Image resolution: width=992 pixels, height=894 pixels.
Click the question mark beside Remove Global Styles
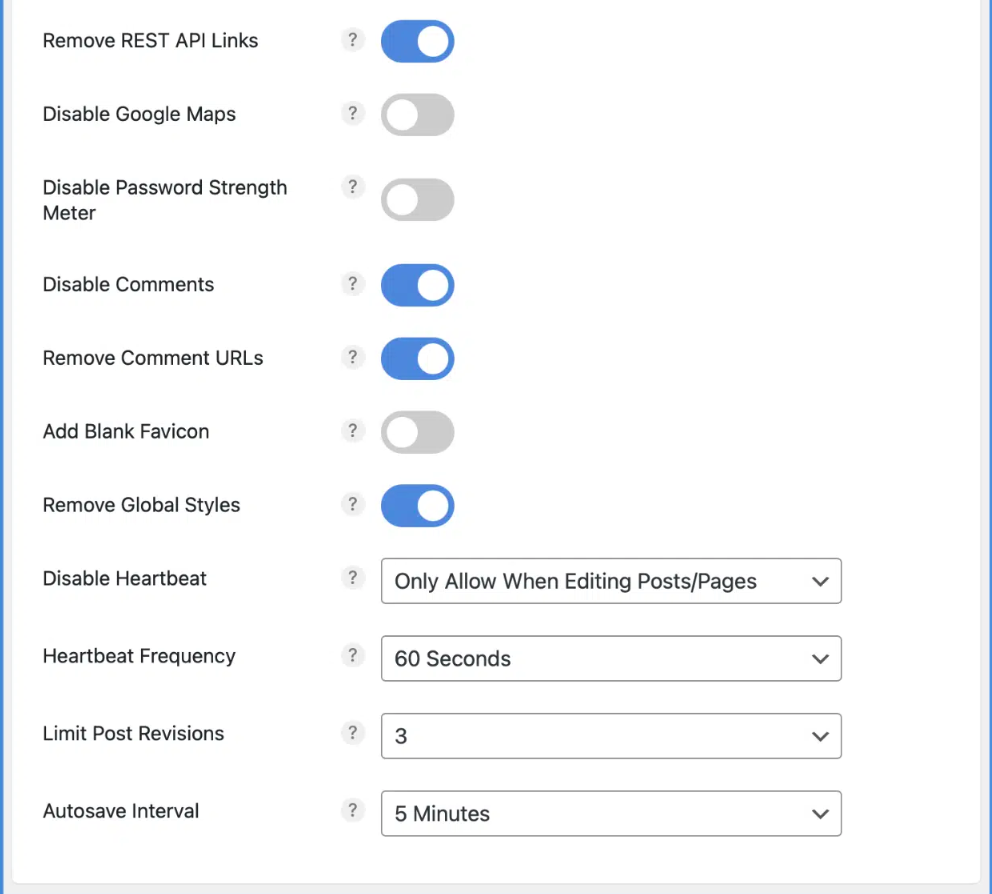click(x=352, y=504)
